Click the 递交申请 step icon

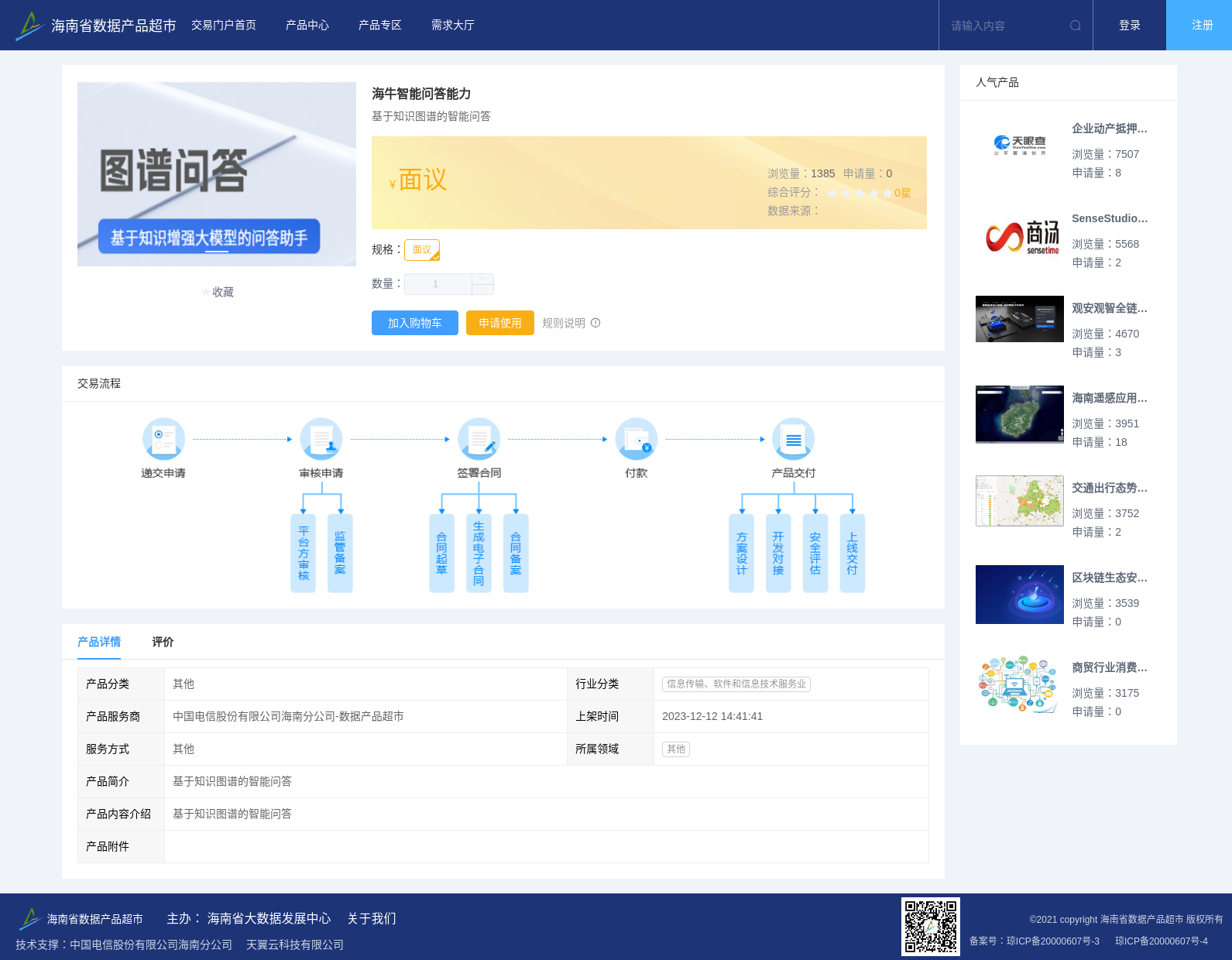click(x=163, y=439)
